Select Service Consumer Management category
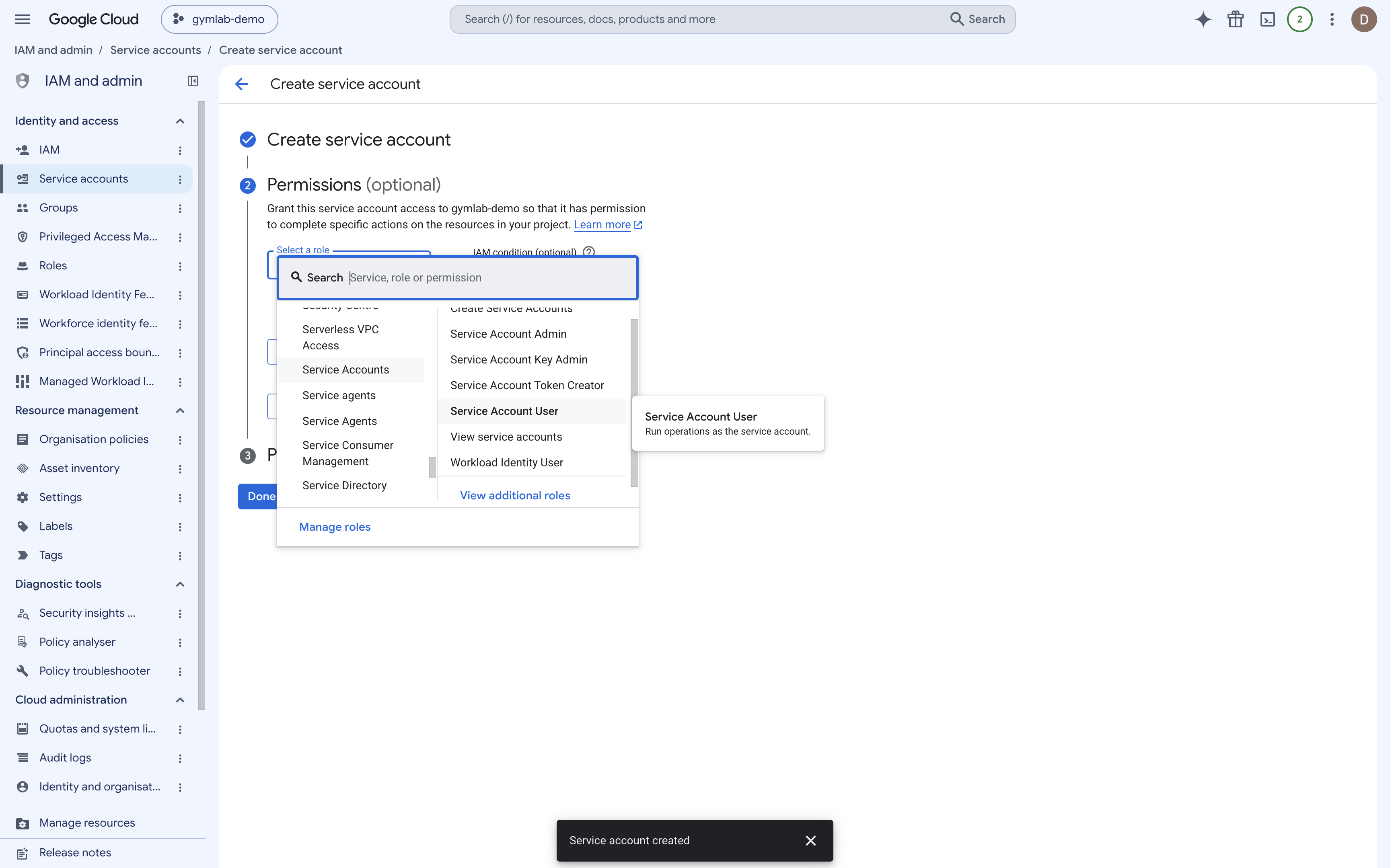 coord(350,453)
